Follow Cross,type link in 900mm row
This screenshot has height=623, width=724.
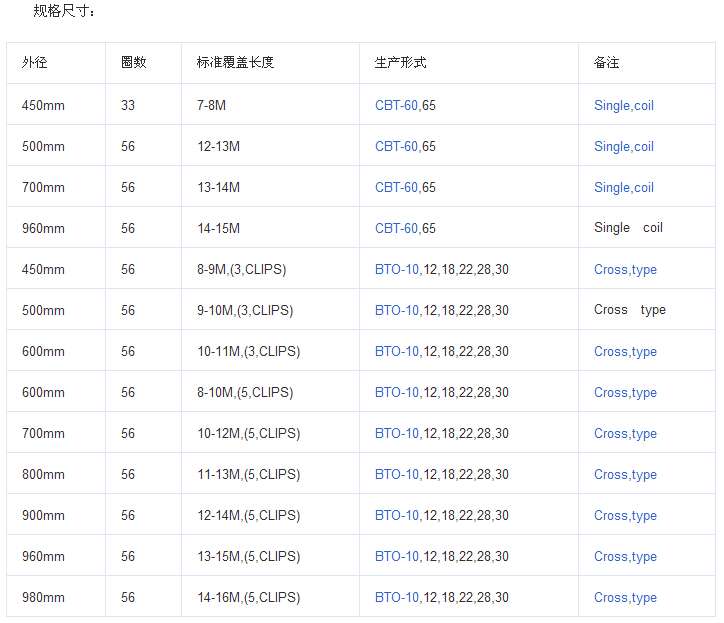pos(625,516)
